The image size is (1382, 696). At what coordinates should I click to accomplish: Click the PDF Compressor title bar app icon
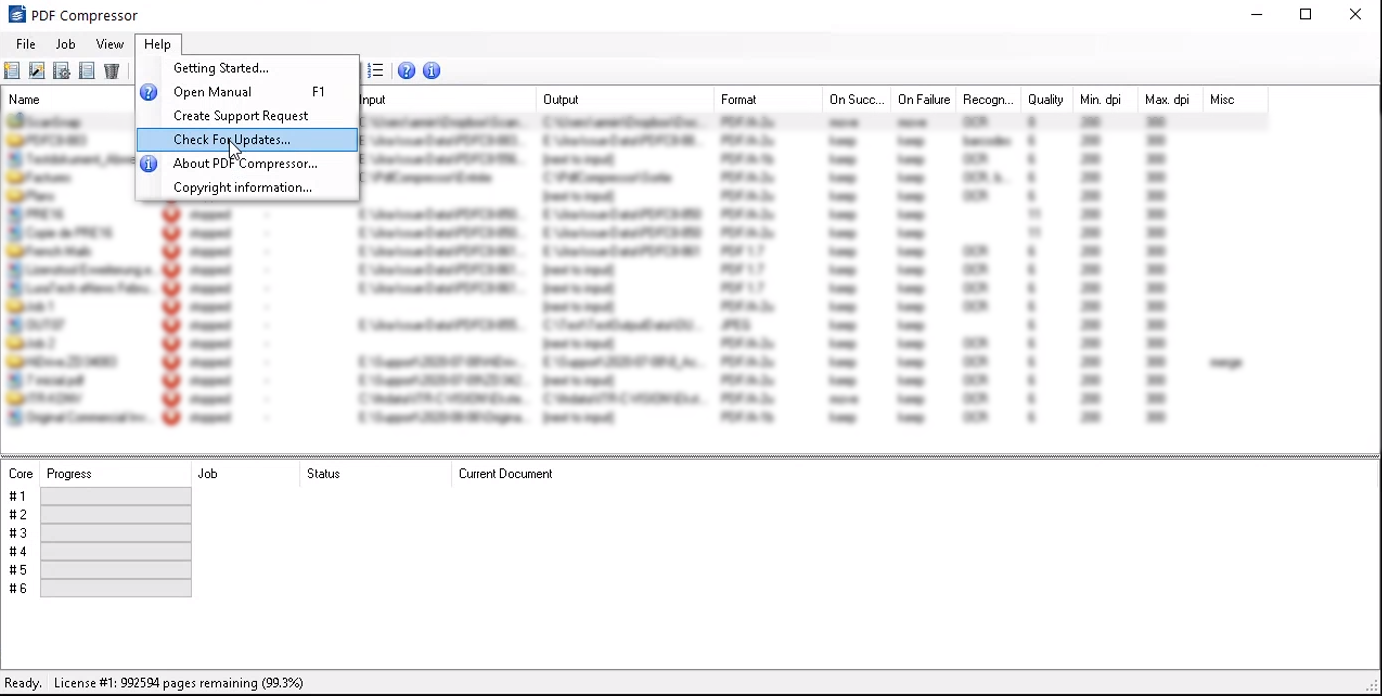tap(16, 15)
